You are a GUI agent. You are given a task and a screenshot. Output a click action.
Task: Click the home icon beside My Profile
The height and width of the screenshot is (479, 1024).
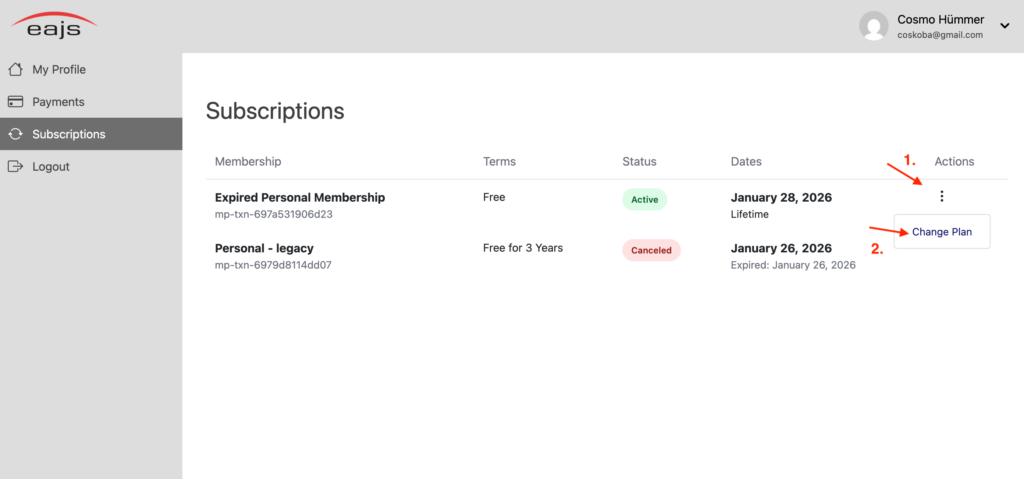coord(15,70)
